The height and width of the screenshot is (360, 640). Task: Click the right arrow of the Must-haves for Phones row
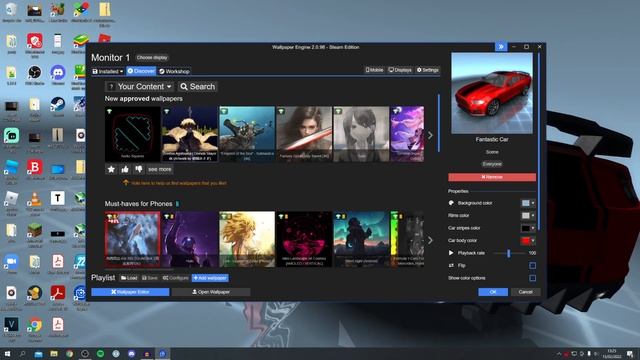click(430, 240)
